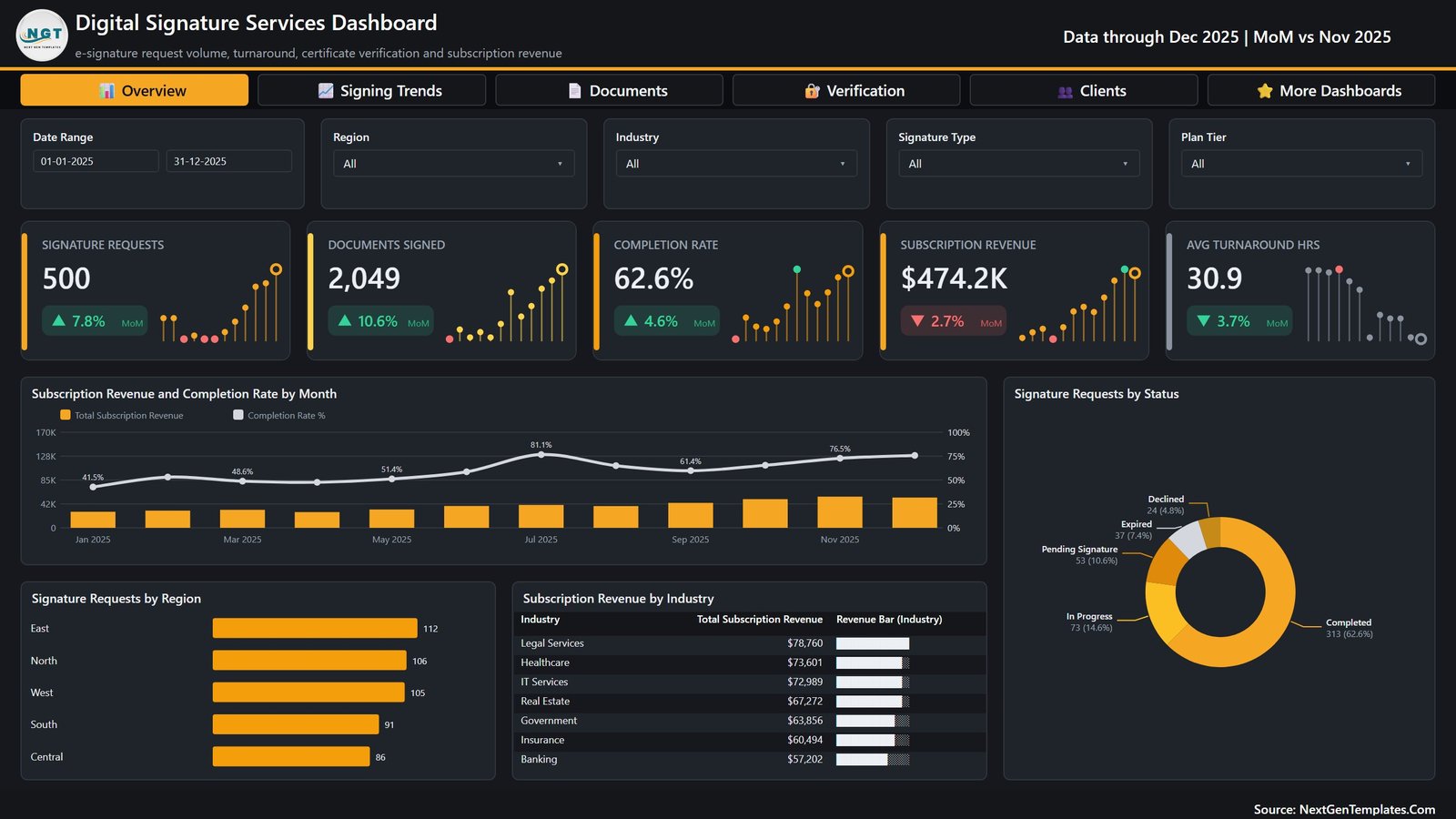1456x819 pixels.
Task: Click the 7.8% MoM badge
Action: 95,321
